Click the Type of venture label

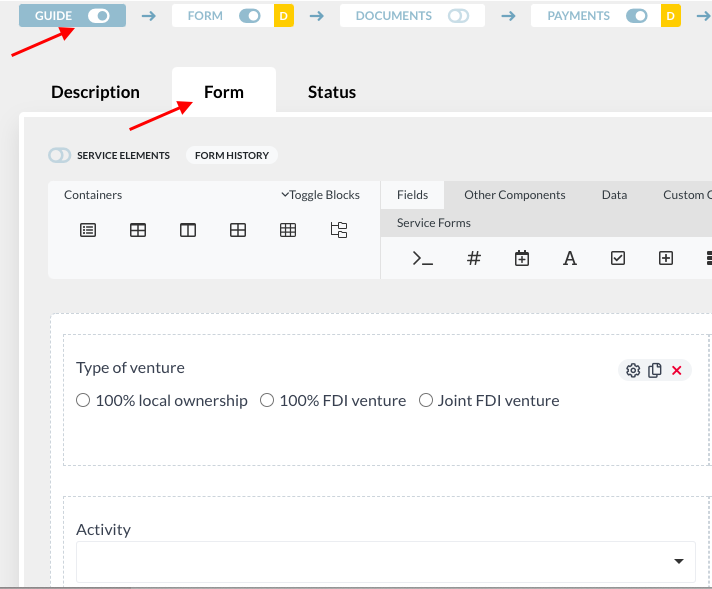pyautogui.click(x=130, y=367)
